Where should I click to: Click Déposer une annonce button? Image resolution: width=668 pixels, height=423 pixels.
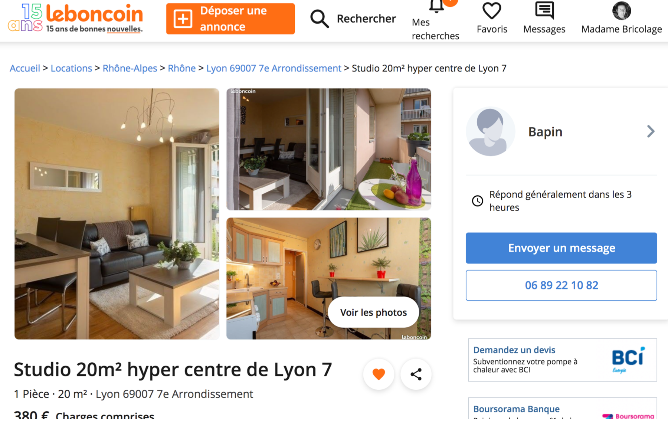tap(230, 19)
